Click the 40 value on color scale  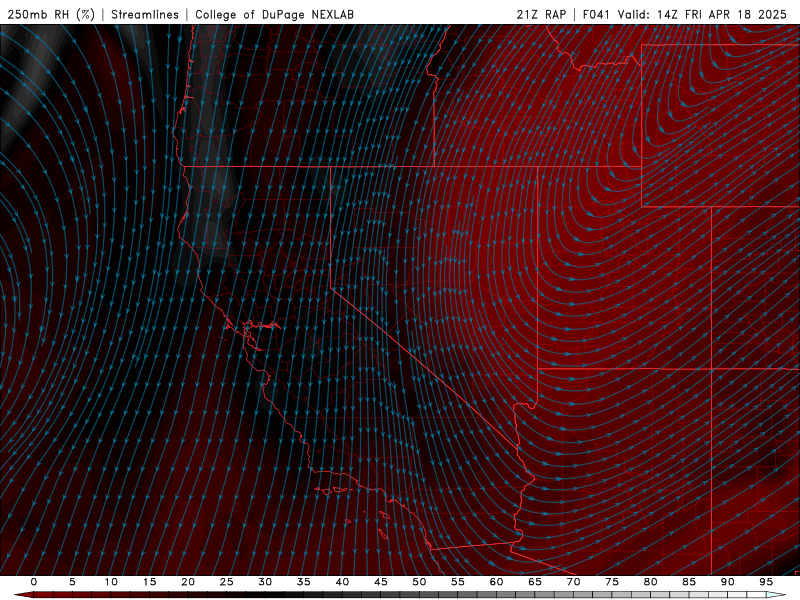(342, 582)
